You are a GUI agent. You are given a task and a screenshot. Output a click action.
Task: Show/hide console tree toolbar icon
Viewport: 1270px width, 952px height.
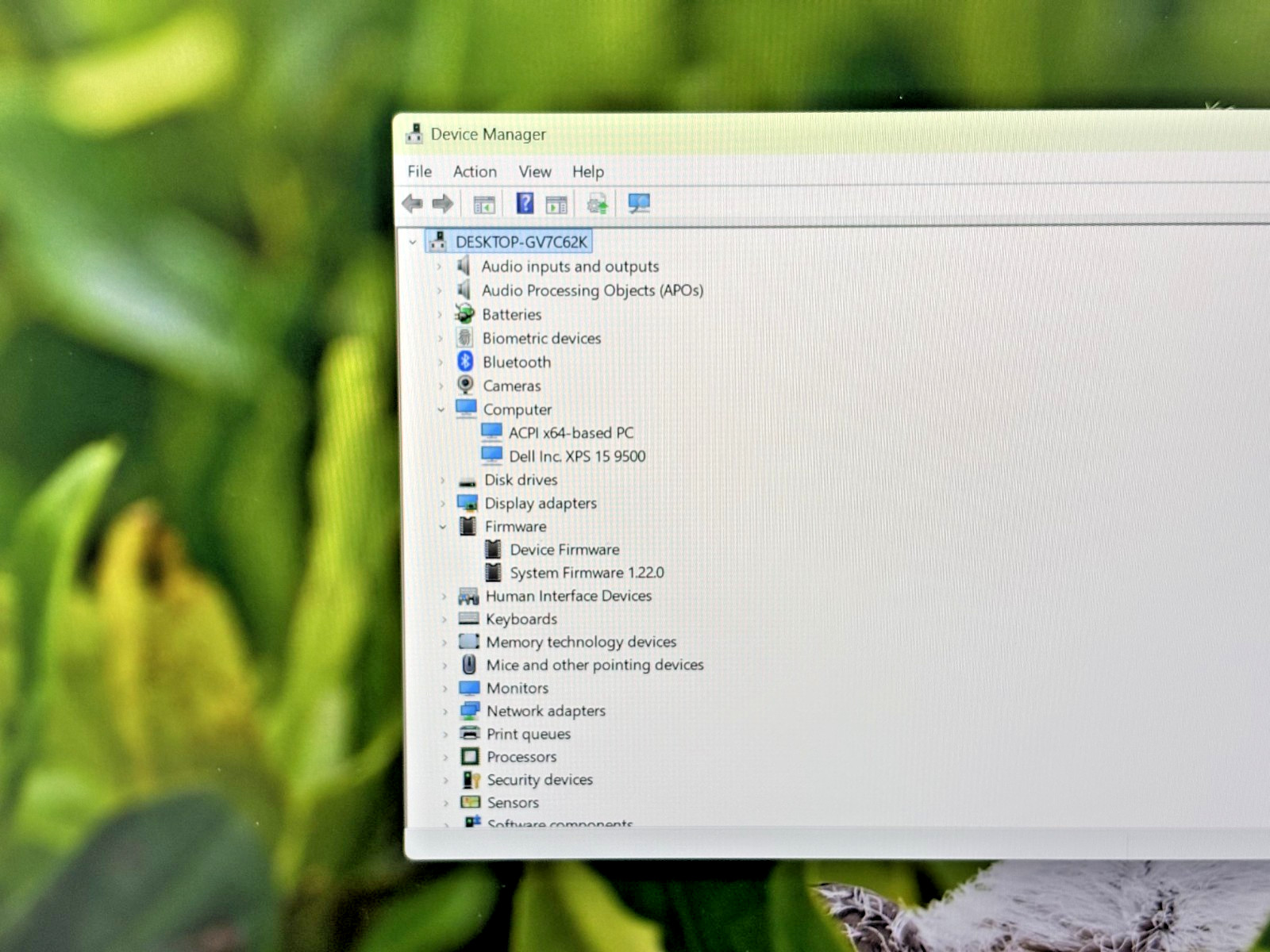click(484, 205)
